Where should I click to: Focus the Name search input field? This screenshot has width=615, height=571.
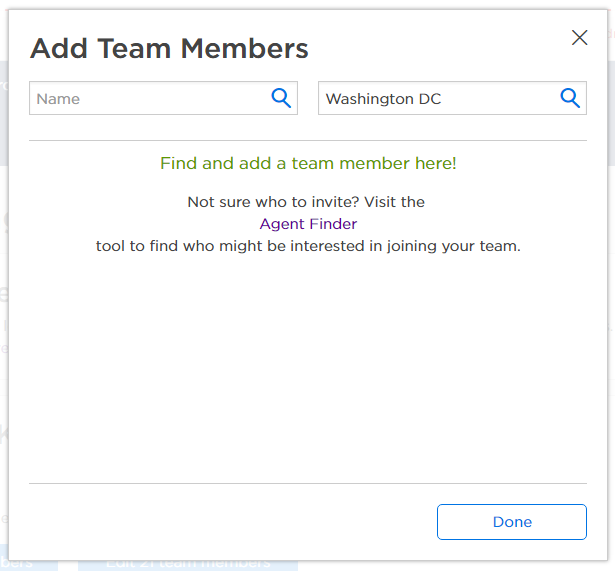150,99
